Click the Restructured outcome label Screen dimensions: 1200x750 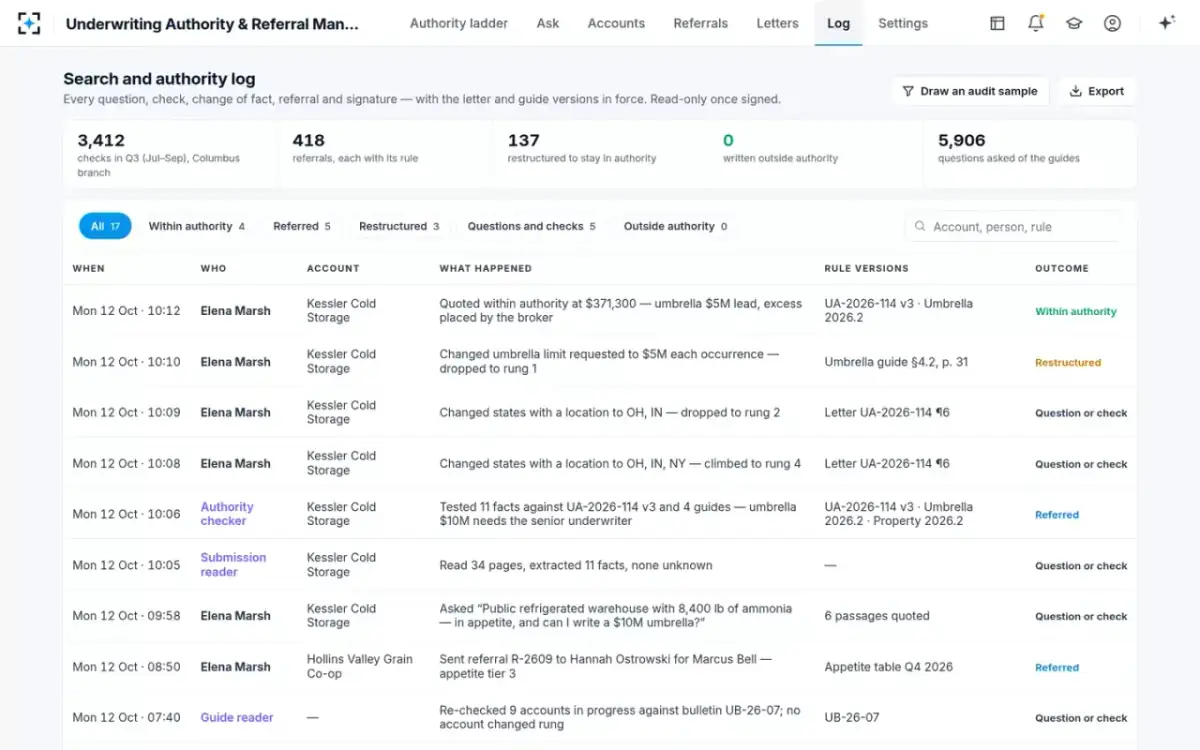click(x=1068, y=362)
